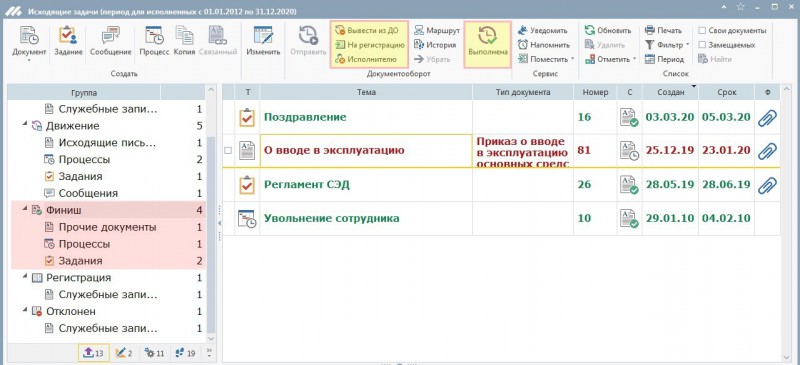Viewport: 800px width, 365px height.
Task: Open the Маршрут view
Action: pos(437,31)
